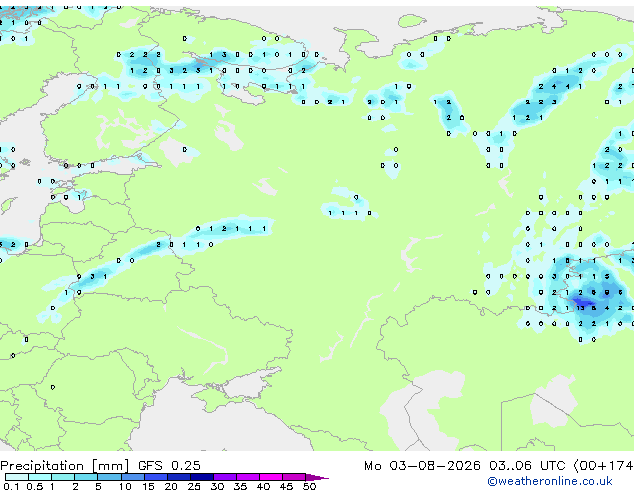Click the "45" legend label
The height and width of the screenshot is (490, 634).
tap(286, 486)
